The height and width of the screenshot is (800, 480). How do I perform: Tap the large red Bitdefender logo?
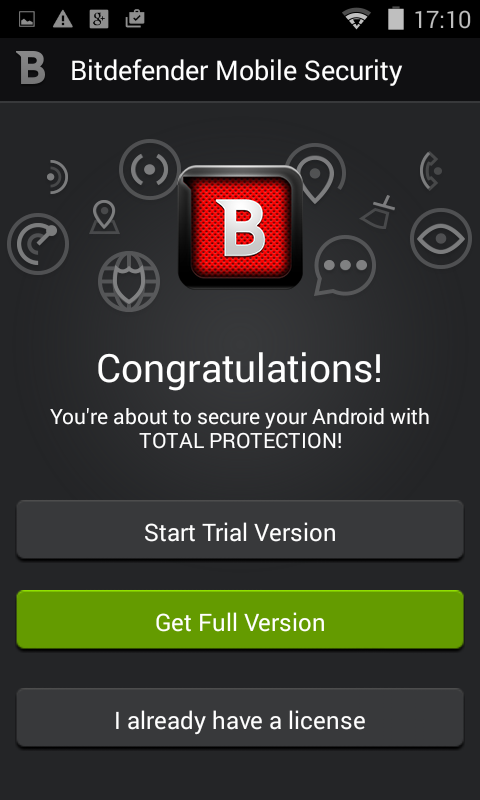pyautogui.click(x=240, y=227)
